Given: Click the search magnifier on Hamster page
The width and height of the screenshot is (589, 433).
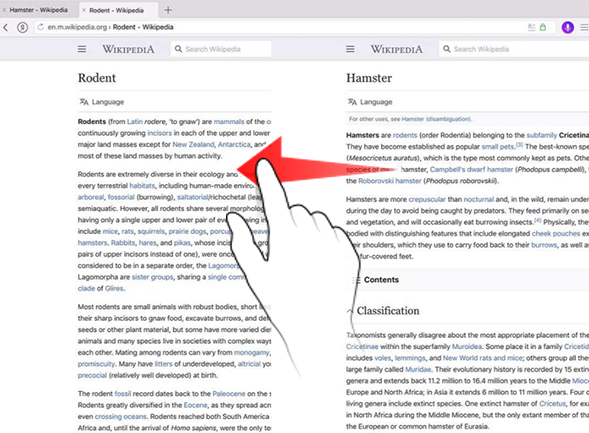Looking at the screenshot, I should [x=447, y=49].
